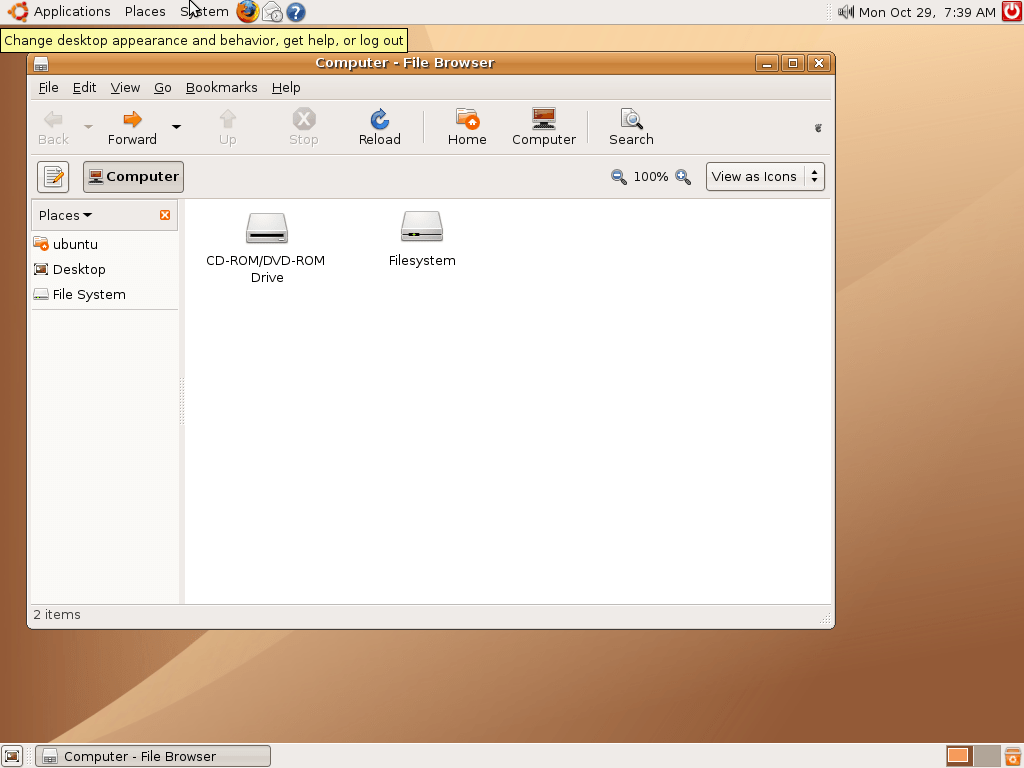Close the Places side pane
Image resolution: width=1024 pixels, height=768 pixels.
165,215
